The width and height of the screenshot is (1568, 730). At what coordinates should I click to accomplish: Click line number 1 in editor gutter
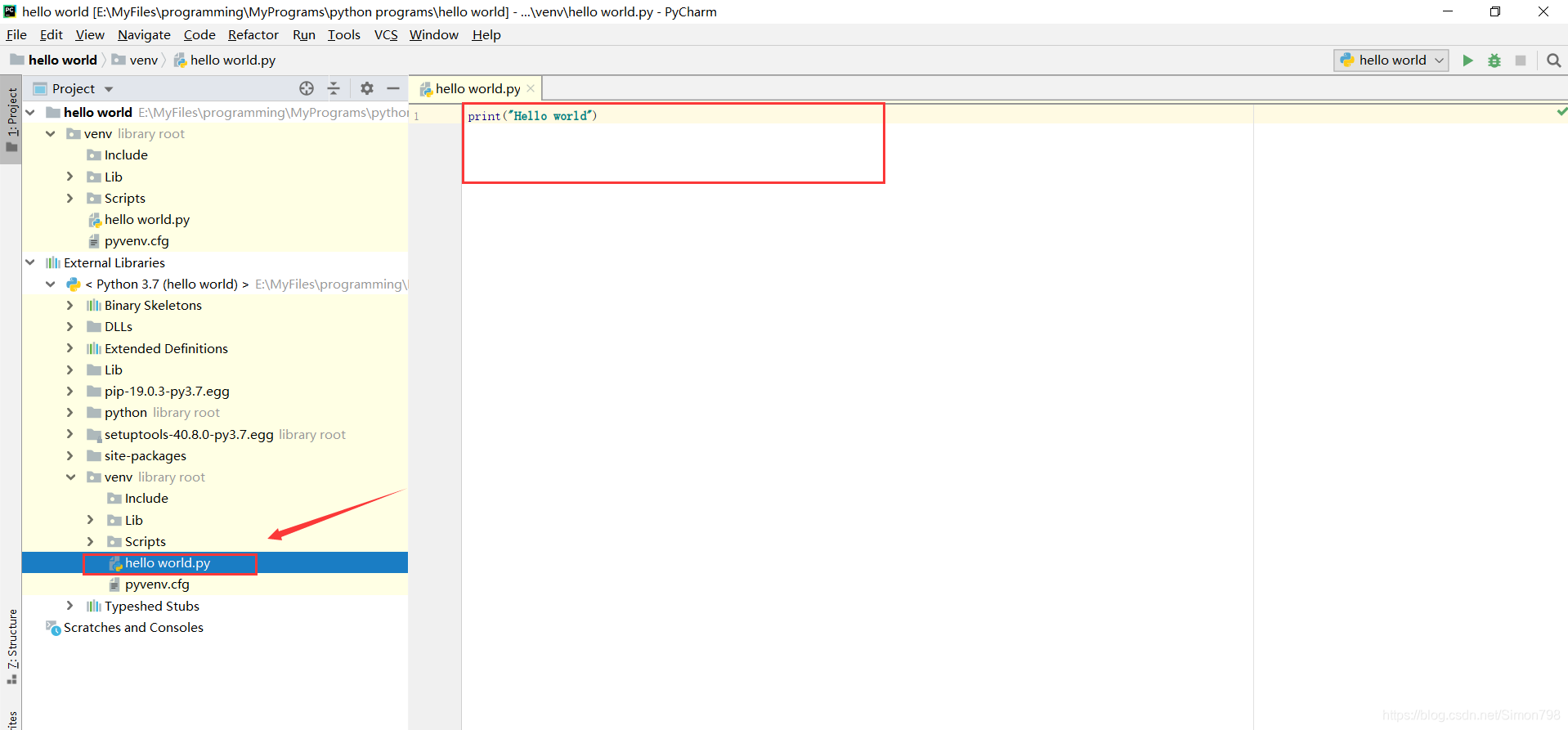click(416, 116)
